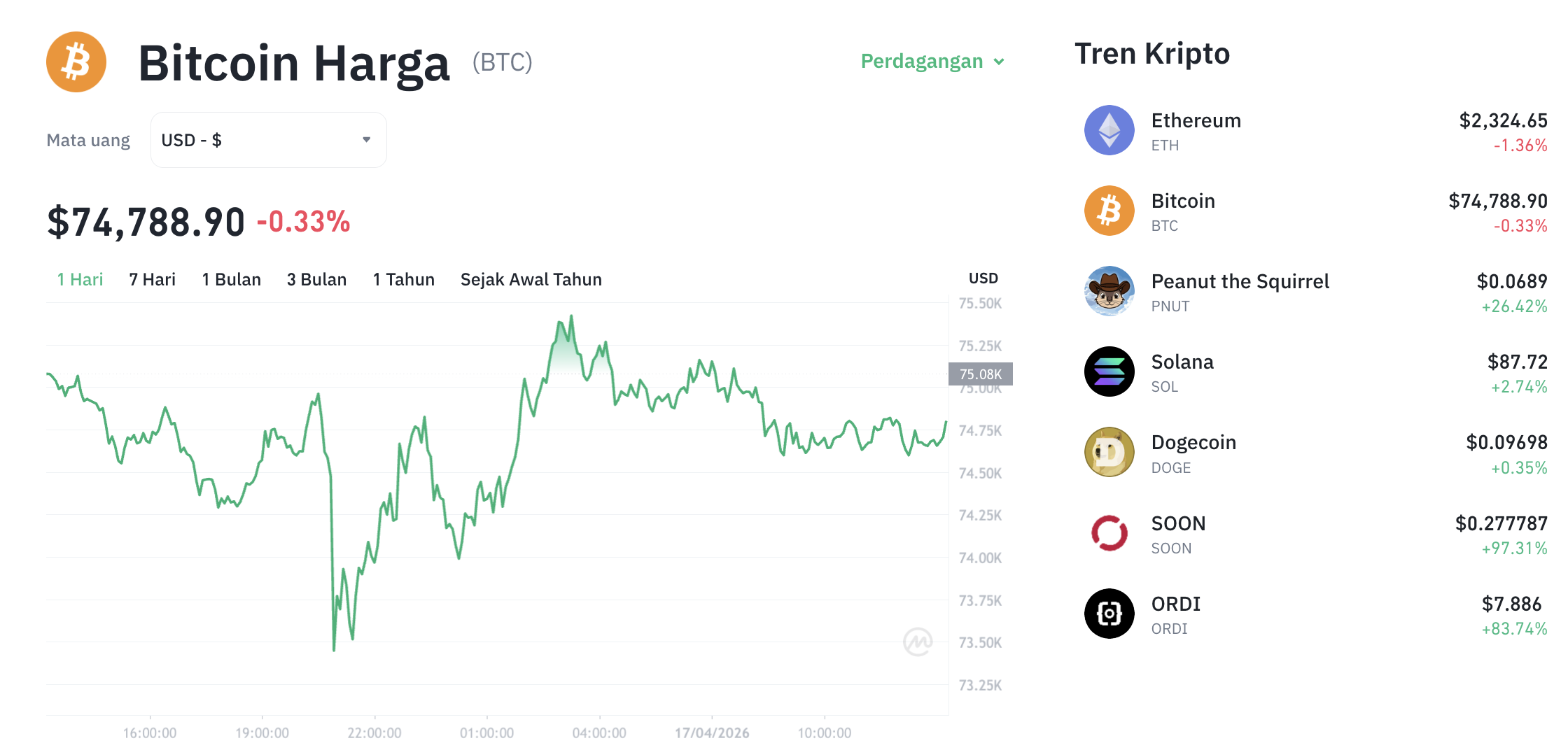Click the Solana name link
This screenshot has width=1568, height=743.
[1183, 362]
